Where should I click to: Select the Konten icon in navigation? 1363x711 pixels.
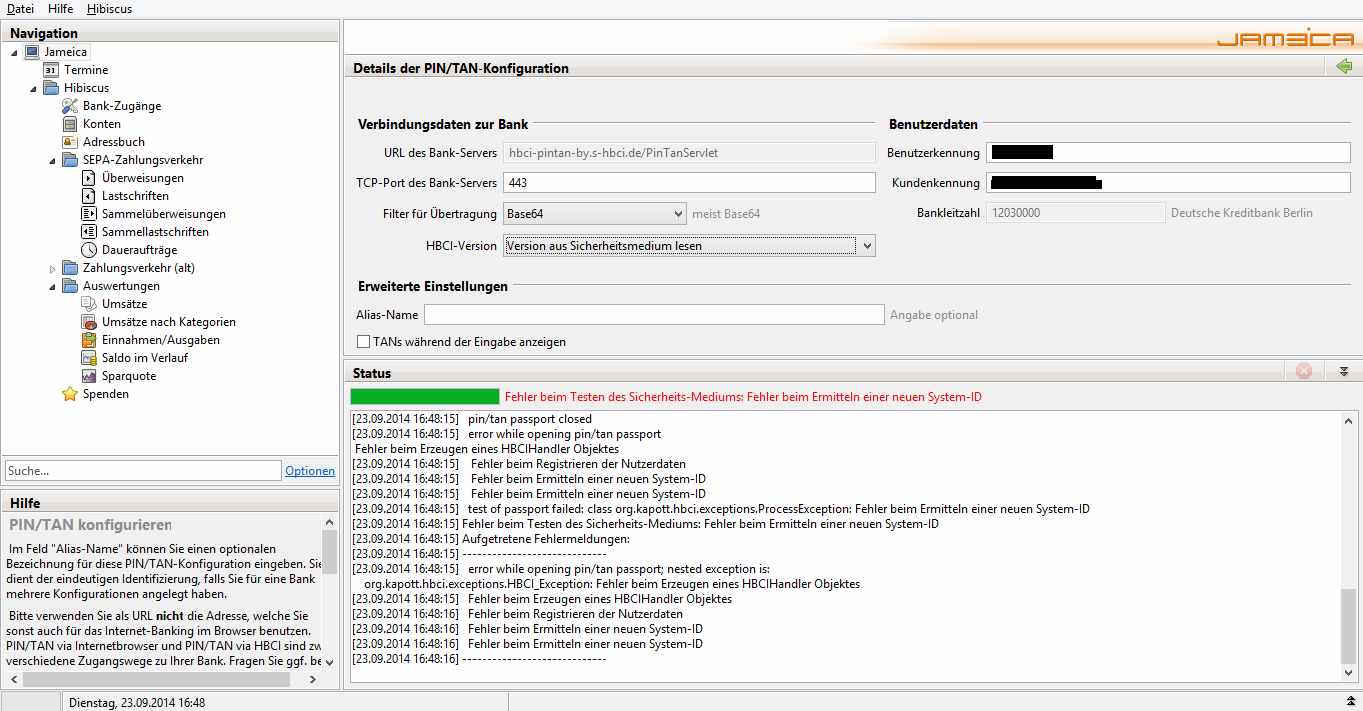coord(70,124)
